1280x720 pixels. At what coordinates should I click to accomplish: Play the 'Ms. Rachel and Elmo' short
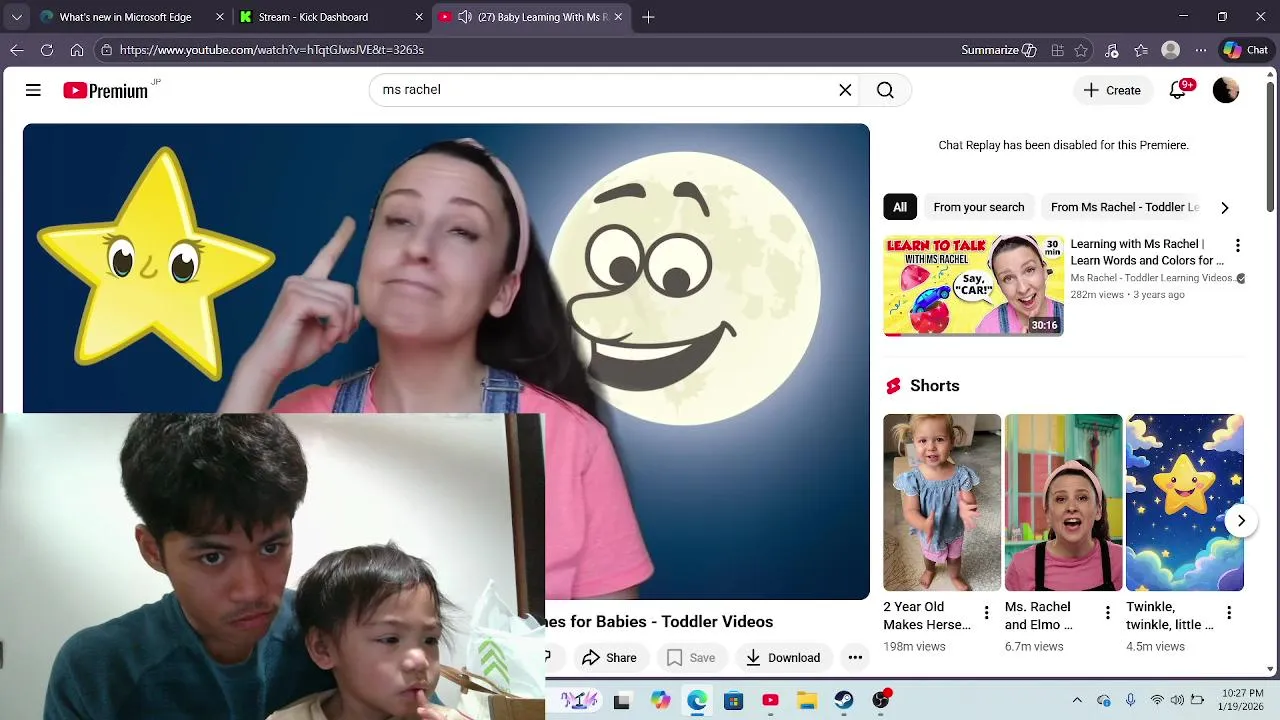click(x=1064, y=503)
